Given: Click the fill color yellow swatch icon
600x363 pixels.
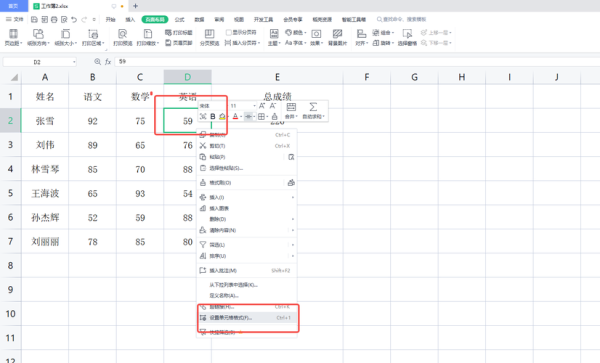Looking at the screenshot, I should (x=222, y=117).
